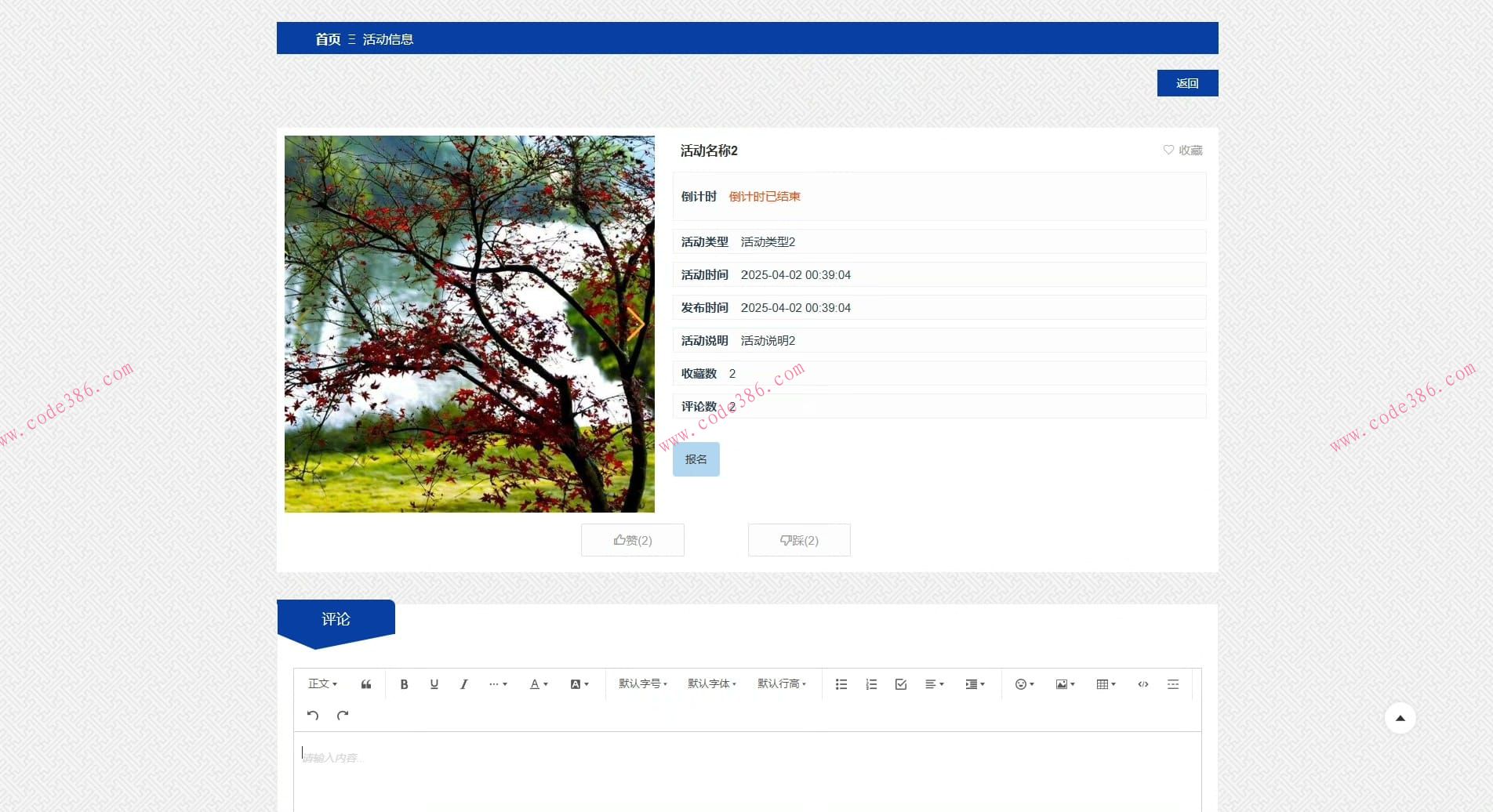This screenshot has height=812, width=1493.
Task: Open the 默认字体 font family dropdown
Action: pyautogui.click(x=711, y=684)
